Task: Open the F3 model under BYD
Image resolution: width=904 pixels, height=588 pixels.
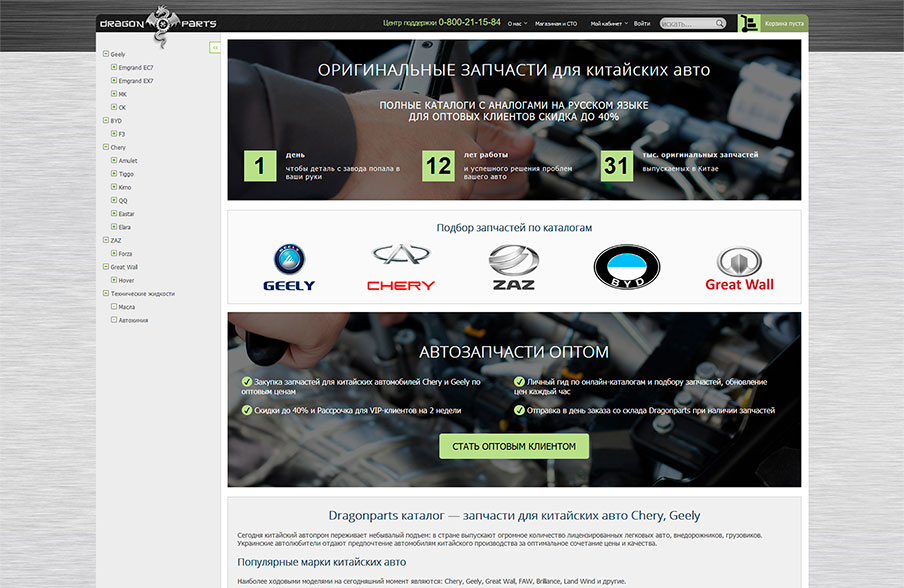Action: click(x=122, y=134)
